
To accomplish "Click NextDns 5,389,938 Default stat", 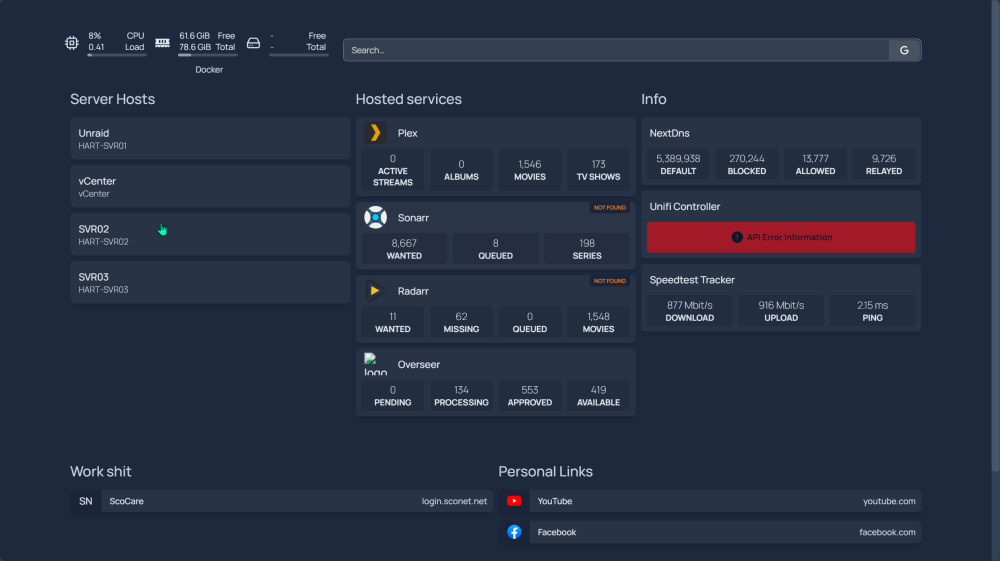I will coord(678,164).
